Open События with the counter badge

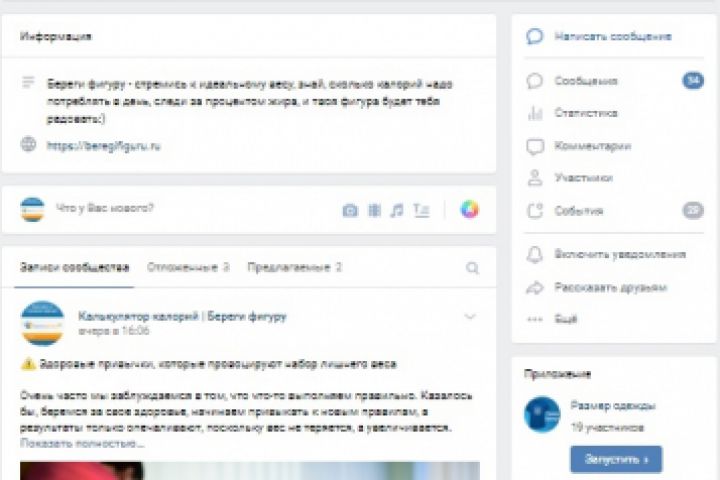(614, 211)
